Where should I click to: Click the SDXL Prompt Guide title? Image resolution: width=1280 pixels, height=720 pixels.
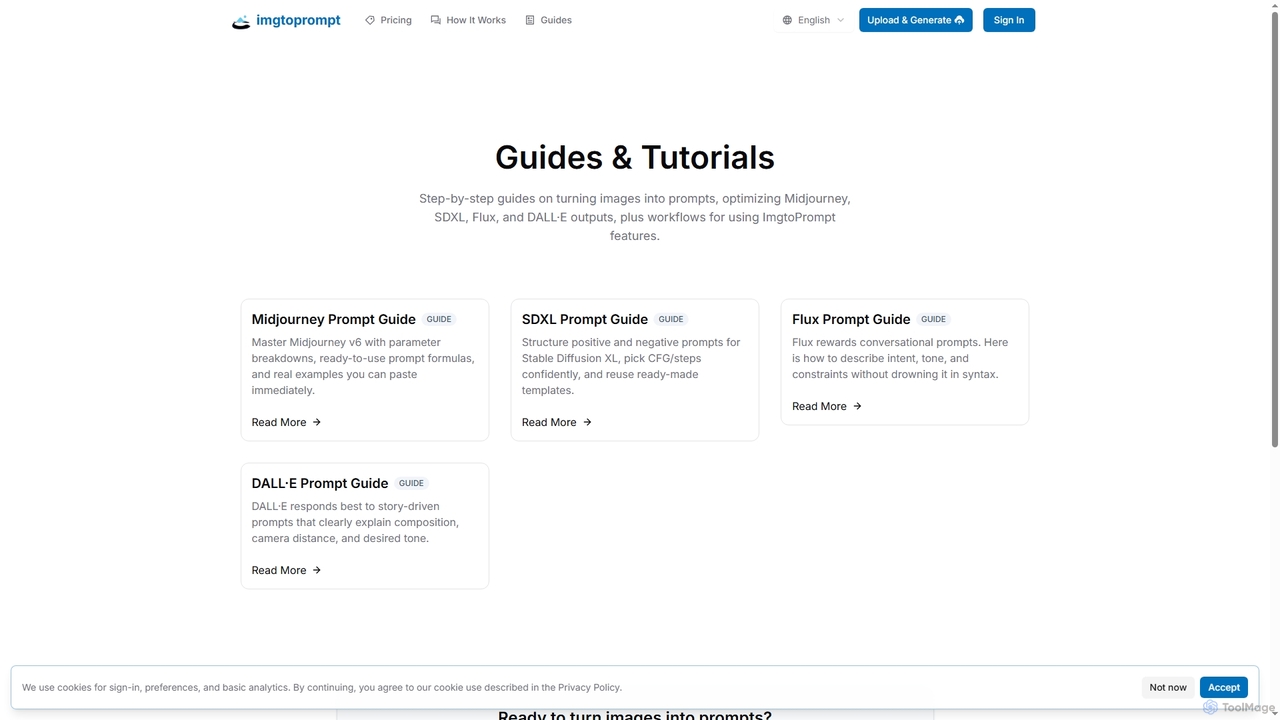pyautogui.click(x=585, y=319)
